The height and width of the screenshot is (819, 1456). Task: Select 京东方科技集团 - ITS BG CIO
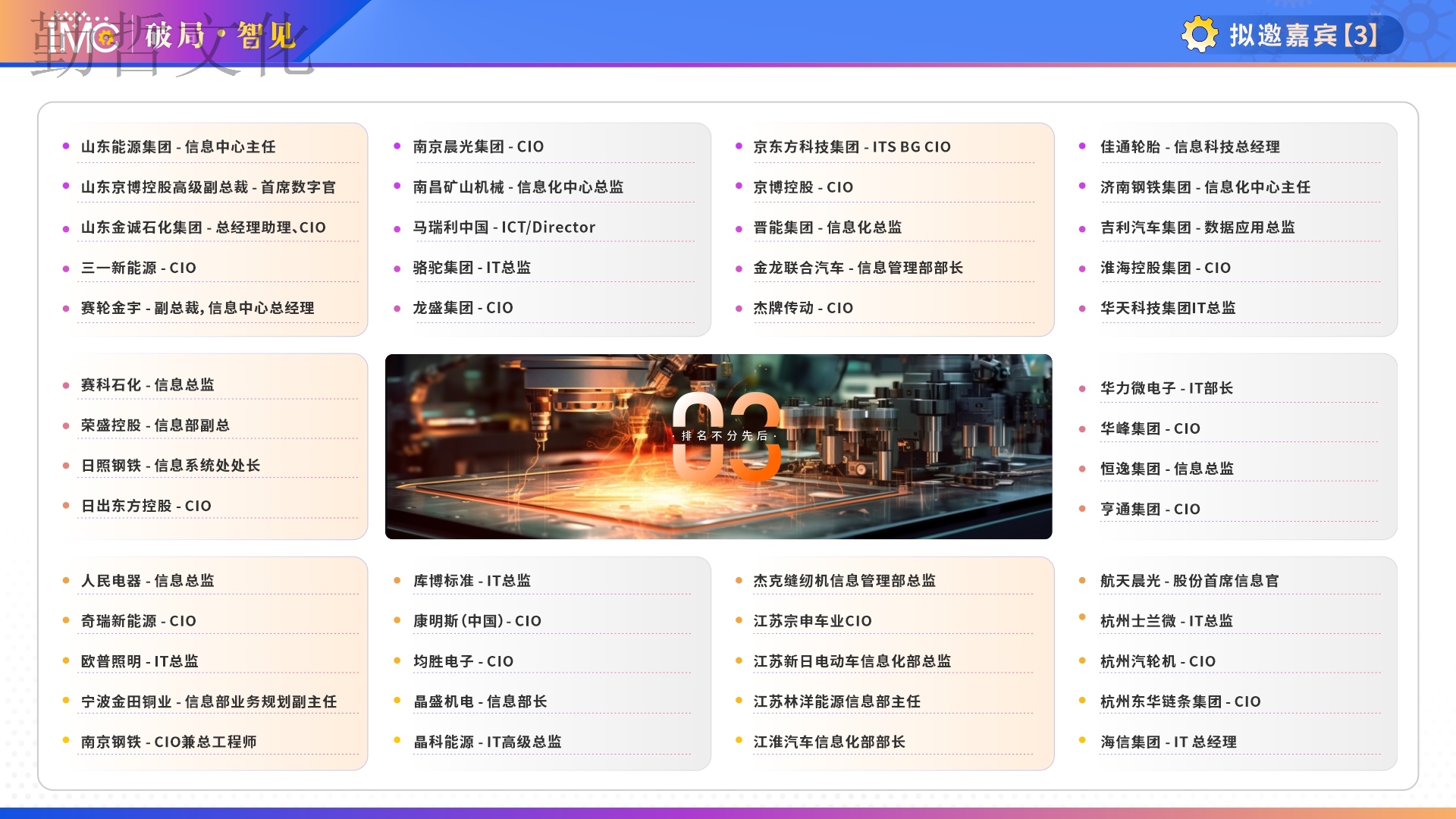coord(852,147)
